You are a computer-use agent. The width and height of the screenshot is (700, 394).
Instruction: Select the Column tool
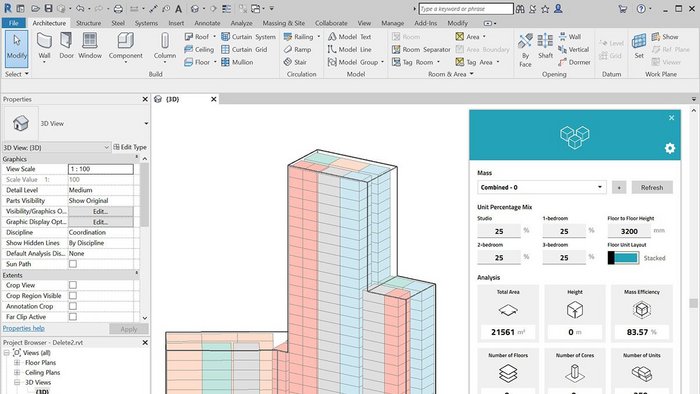pos(165,46)
